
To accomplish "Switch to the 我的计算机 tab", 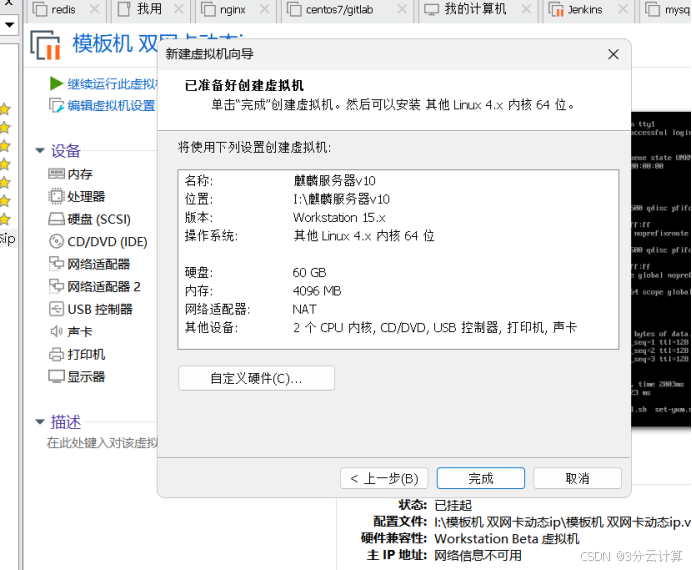I will 478,11.
